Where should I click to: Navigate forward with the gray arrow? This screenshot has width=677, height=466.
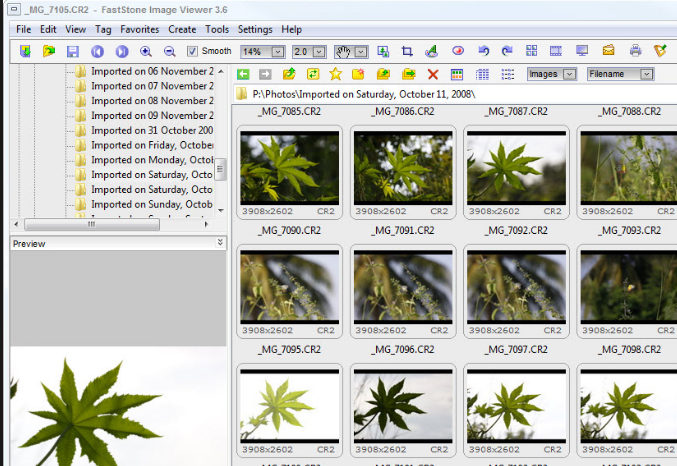[265, 74]
